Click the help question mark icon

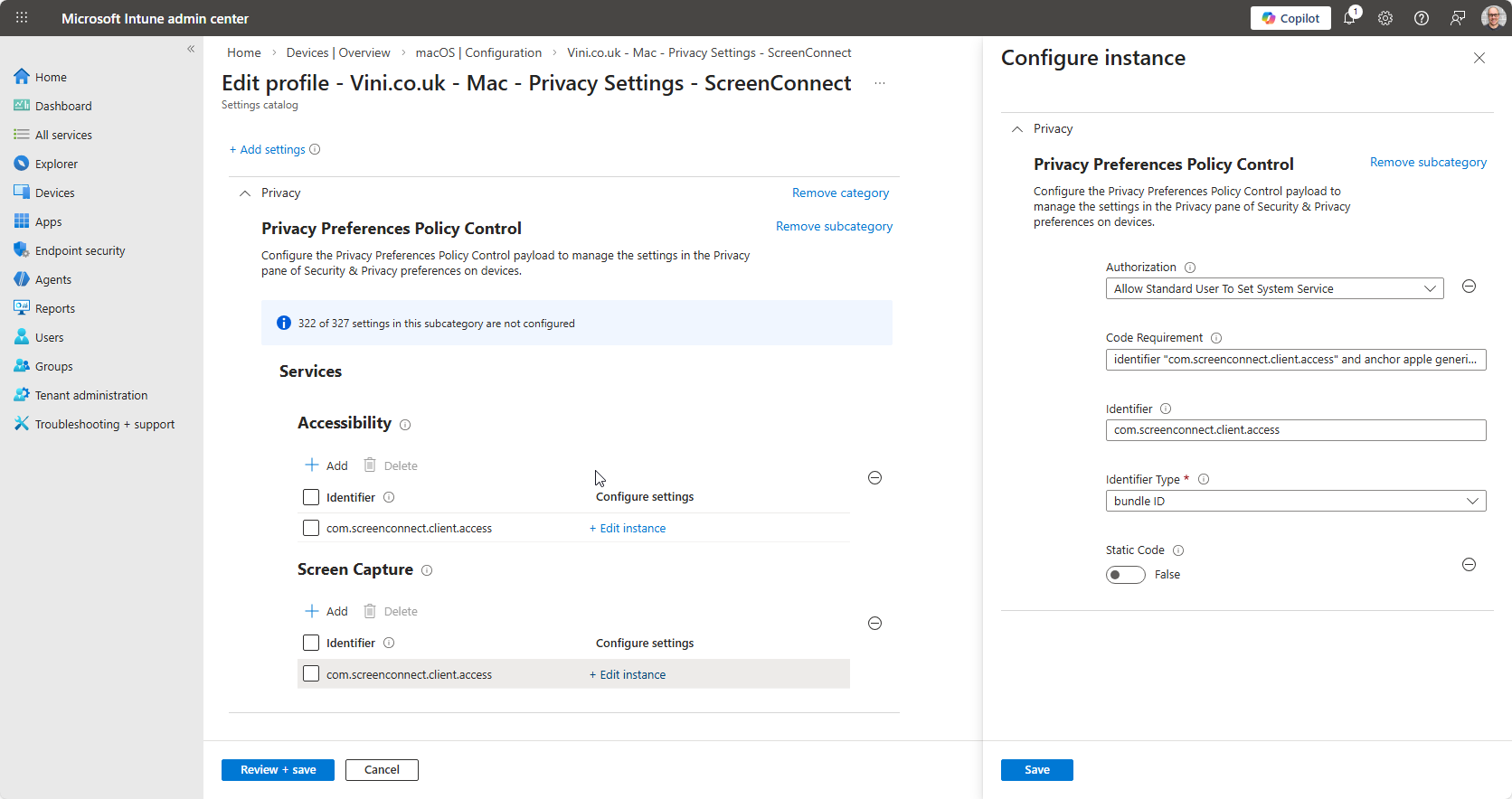1422,18
